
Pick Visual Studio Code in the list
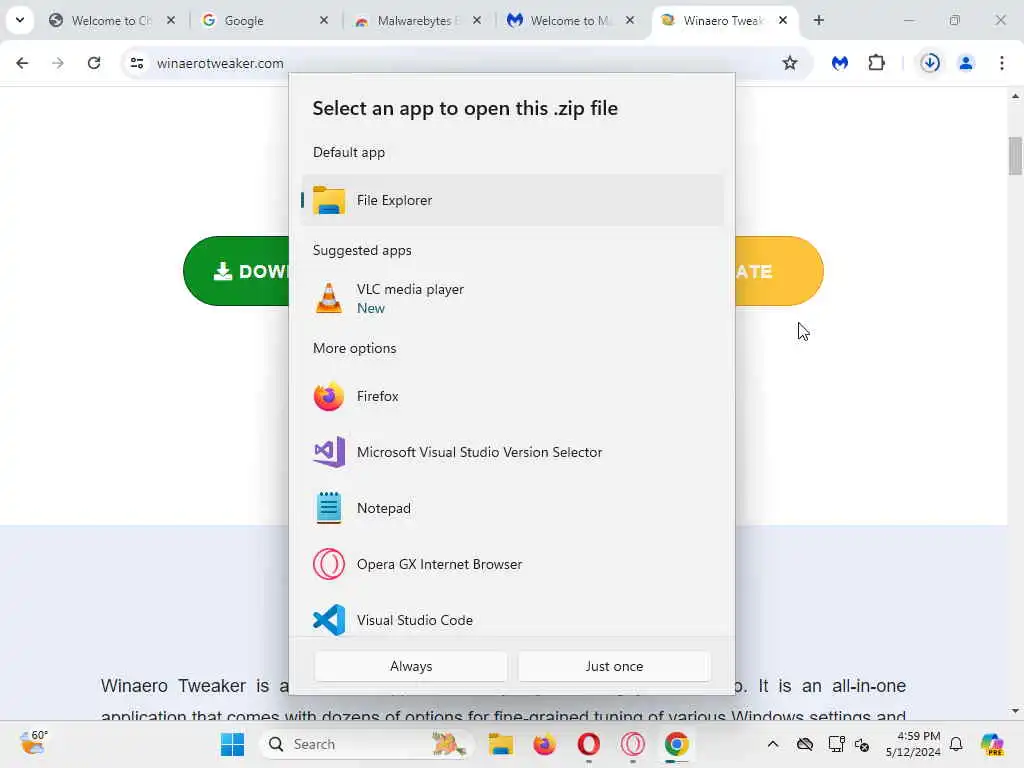click(x=512, y=620)
